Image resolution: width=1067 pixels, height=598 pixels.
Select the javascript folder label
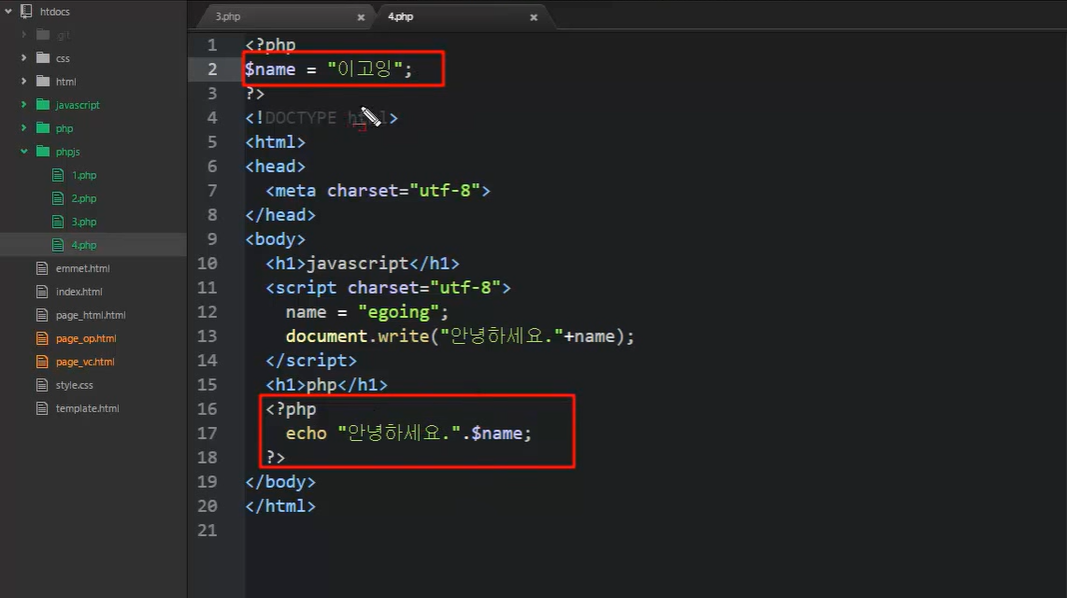point(78,105)
